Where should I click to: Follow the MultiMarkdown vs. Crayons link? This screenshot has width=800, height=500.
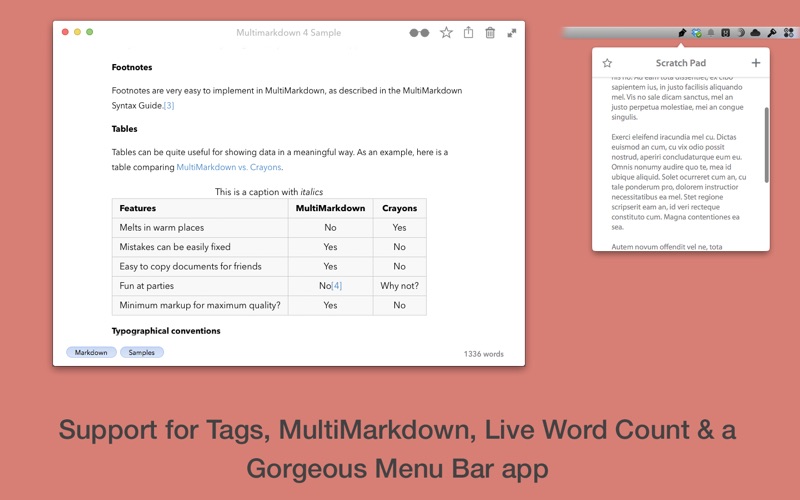229,167
